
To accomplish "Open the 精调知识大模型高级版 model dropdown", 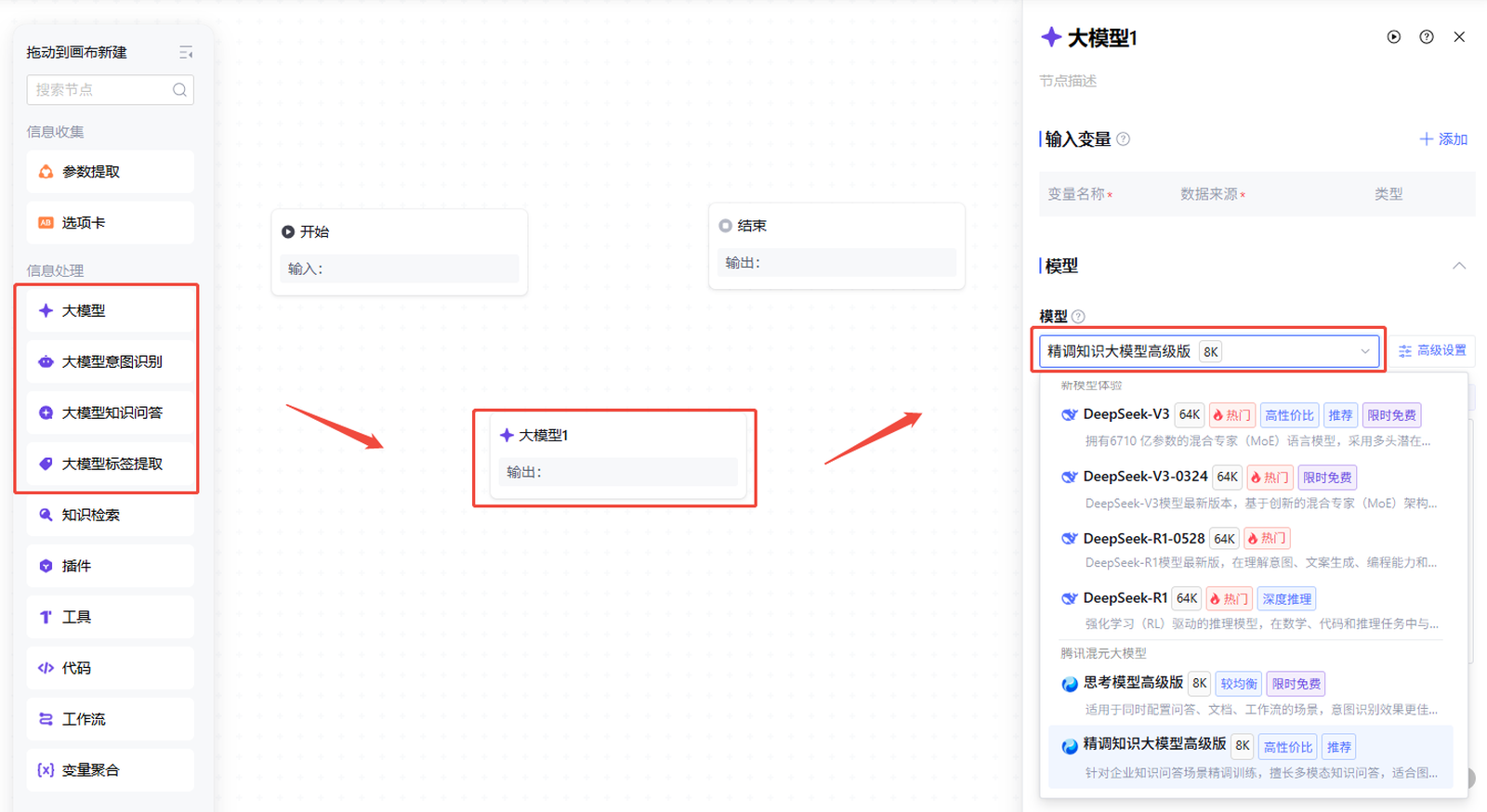I will pos(1208,351).
